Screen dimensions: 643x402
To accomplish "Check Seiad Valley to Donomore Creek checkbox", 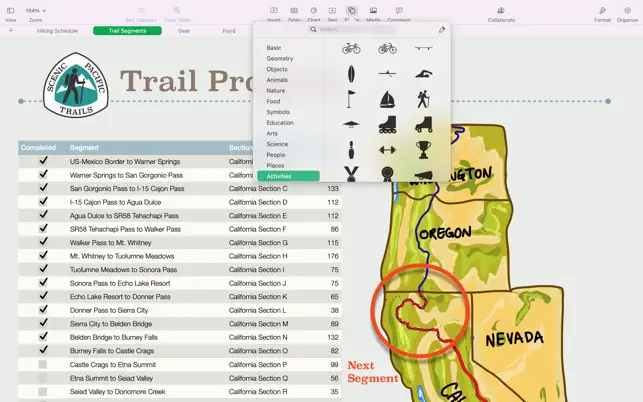I will coord(43,391).
